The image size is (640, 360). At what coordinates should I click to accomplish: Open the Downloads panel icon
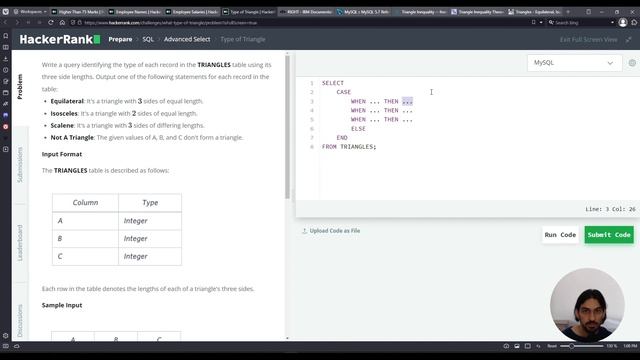[6, 59]
